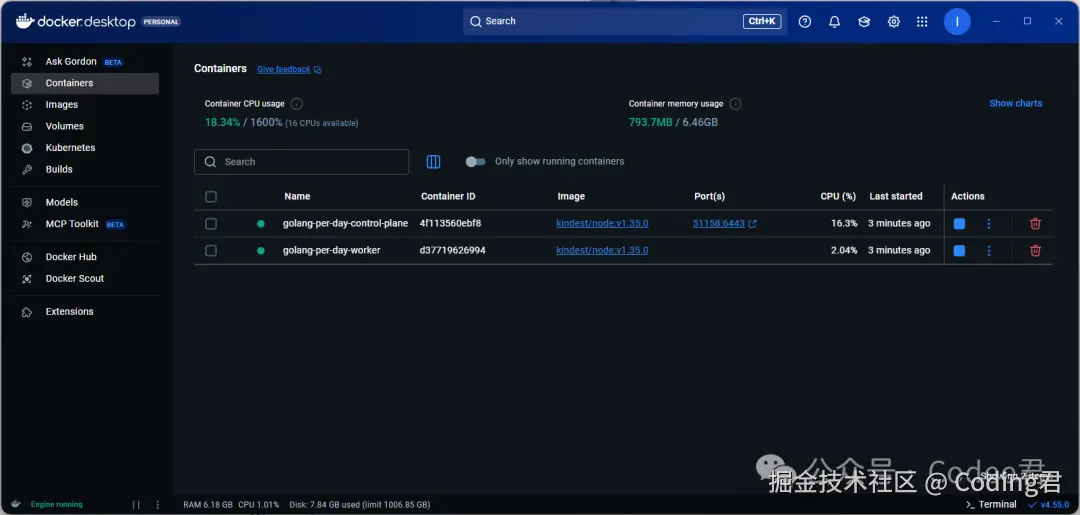Stop golang-per-day-control-plane container
Image resolution: width=1080 pixels, height=515 pixels.
(x=959, y=224)
